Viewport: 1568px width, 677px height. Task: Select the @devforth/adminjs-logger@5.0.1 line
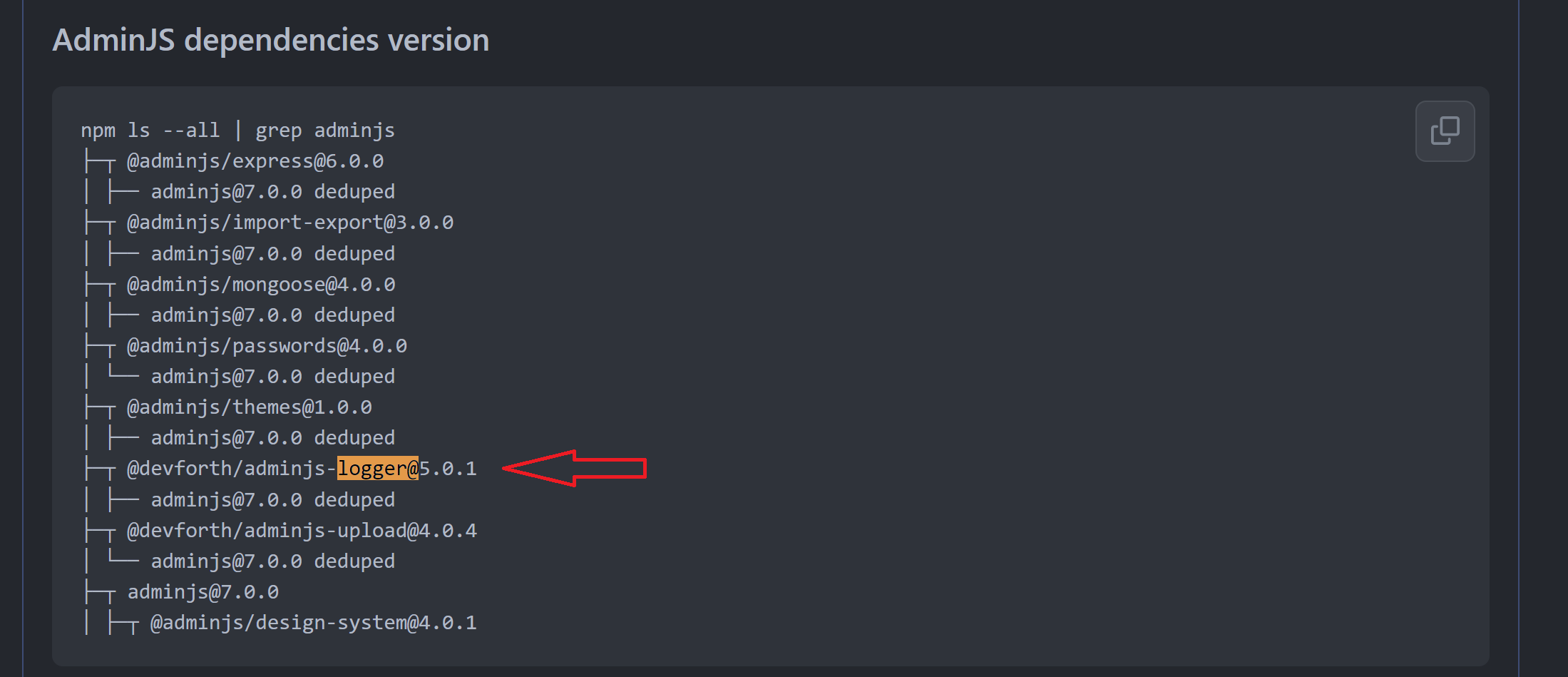299,468
